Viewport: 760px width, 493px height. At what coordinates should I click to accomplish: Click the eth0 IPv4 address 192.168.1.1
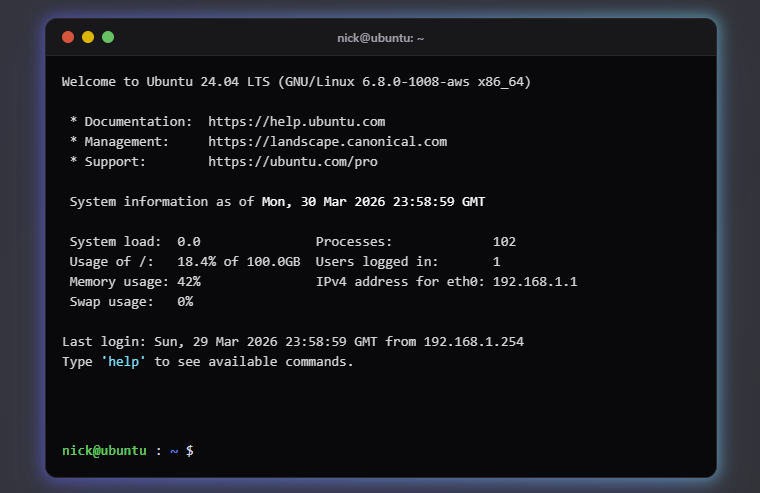535,282
